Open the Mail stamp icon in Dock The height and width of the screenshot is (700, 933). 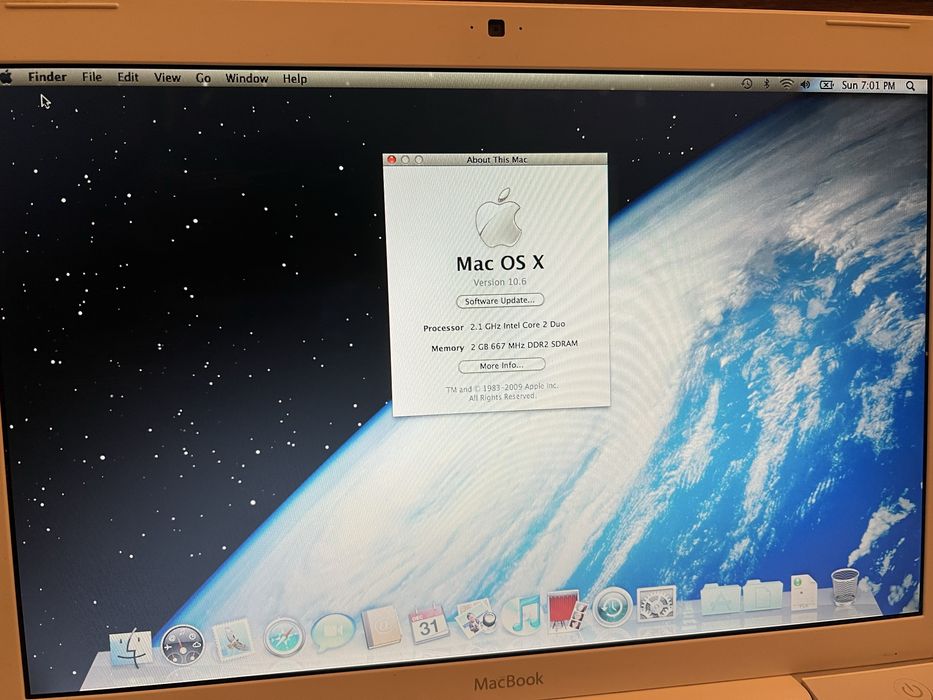click(233, 640)
